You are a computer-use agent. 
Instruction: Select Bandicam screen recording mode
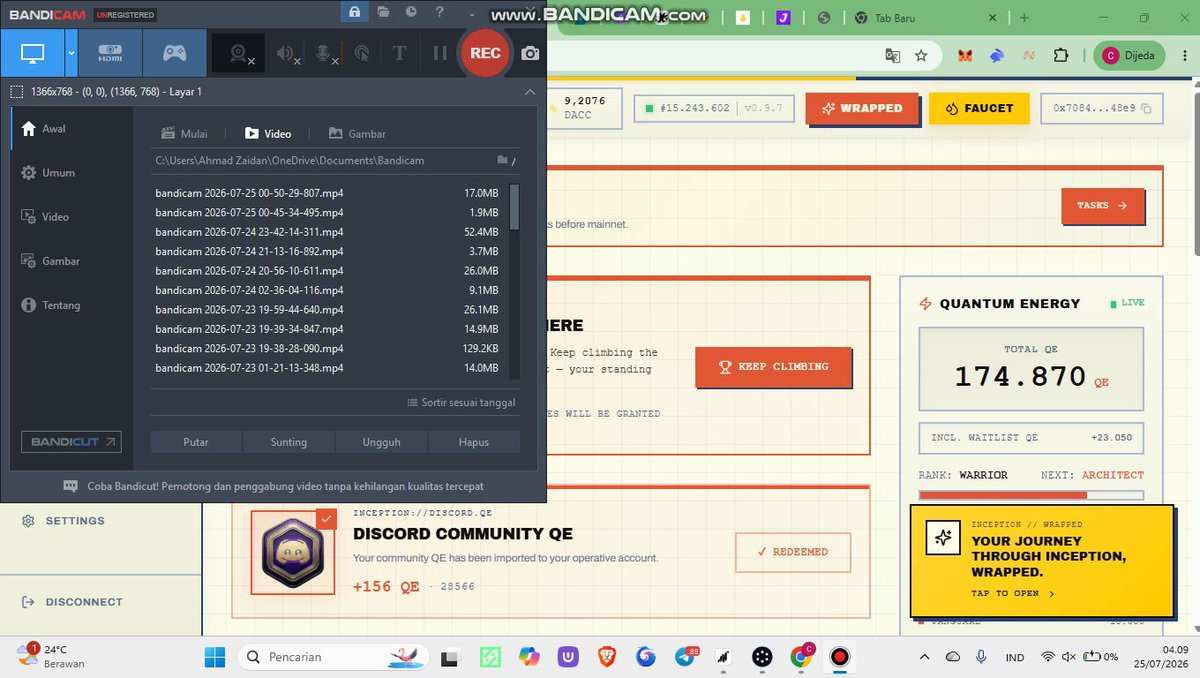click(32, 53)
